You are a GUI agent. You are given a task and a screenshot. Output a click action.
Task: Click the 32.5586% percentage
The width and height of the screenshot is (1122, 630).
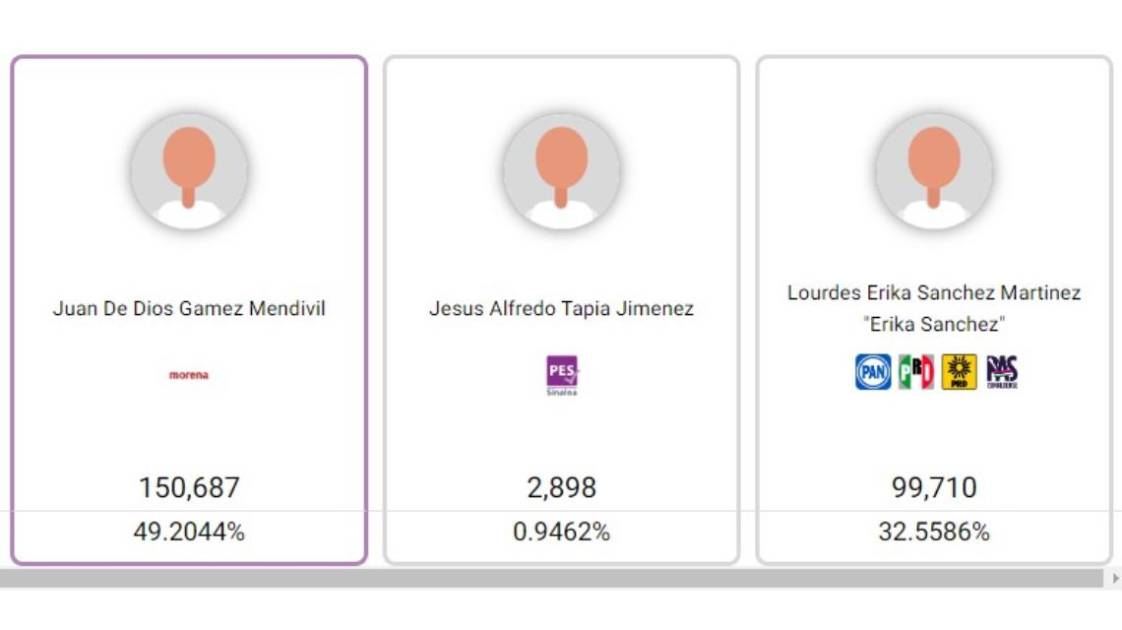point(934,532)
